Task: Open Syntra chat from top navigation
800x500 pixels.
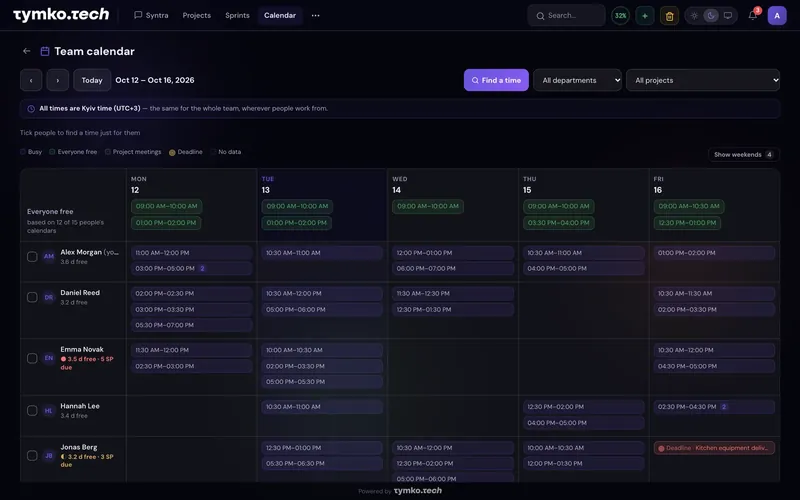Action: click(151, 15)
